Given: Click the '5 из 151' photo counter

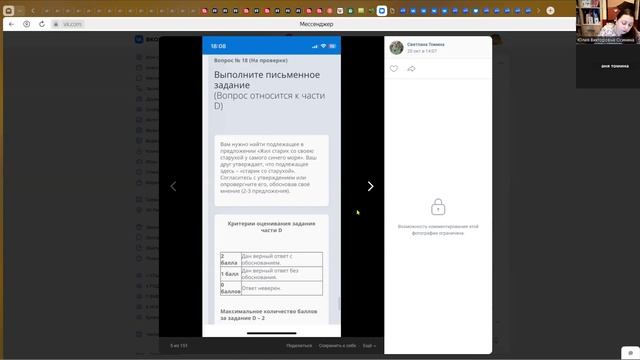Looking at the screenshot, I should click(179, 346).
